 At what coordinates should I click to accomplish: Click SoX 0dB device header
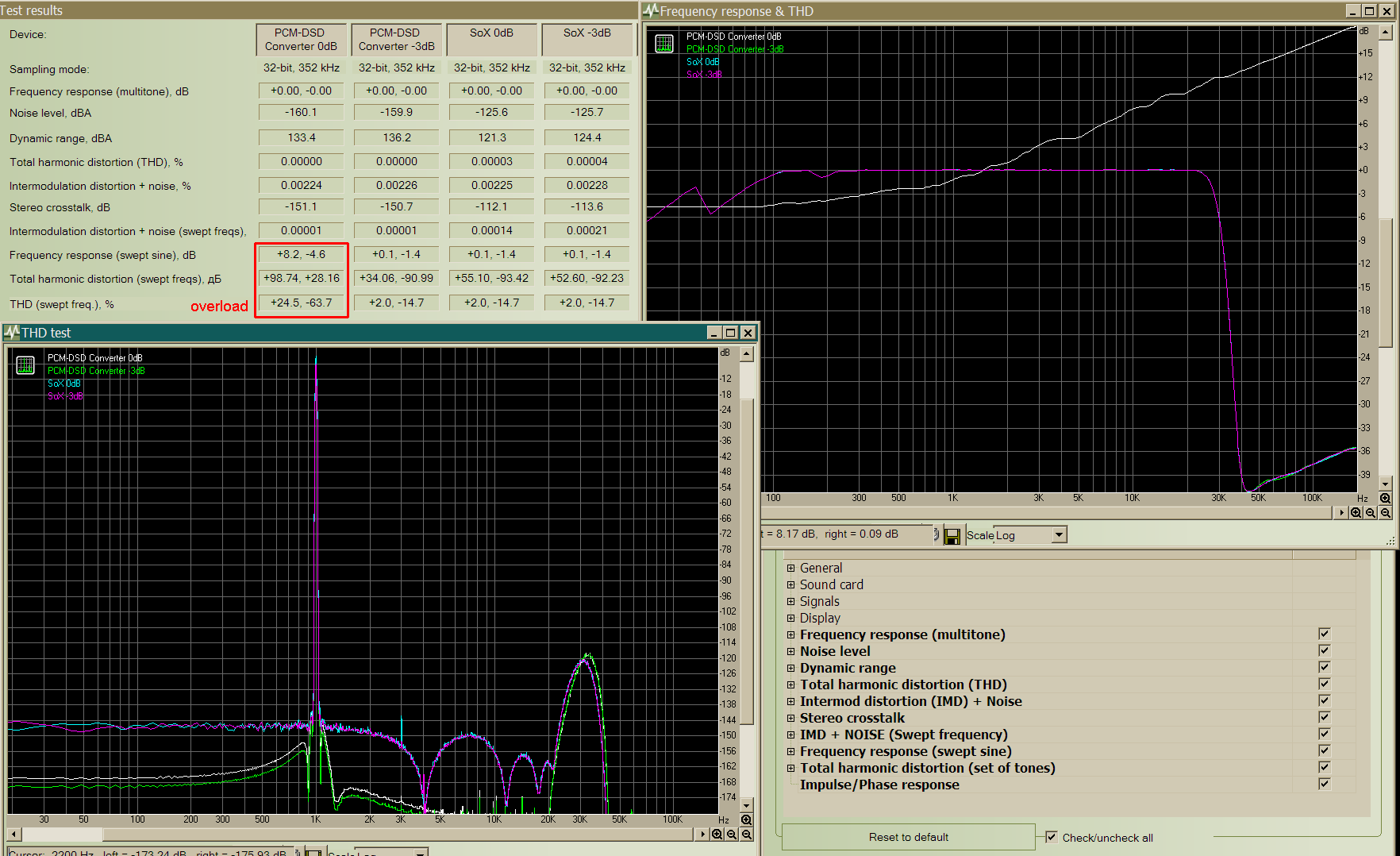tap(491, 40)
